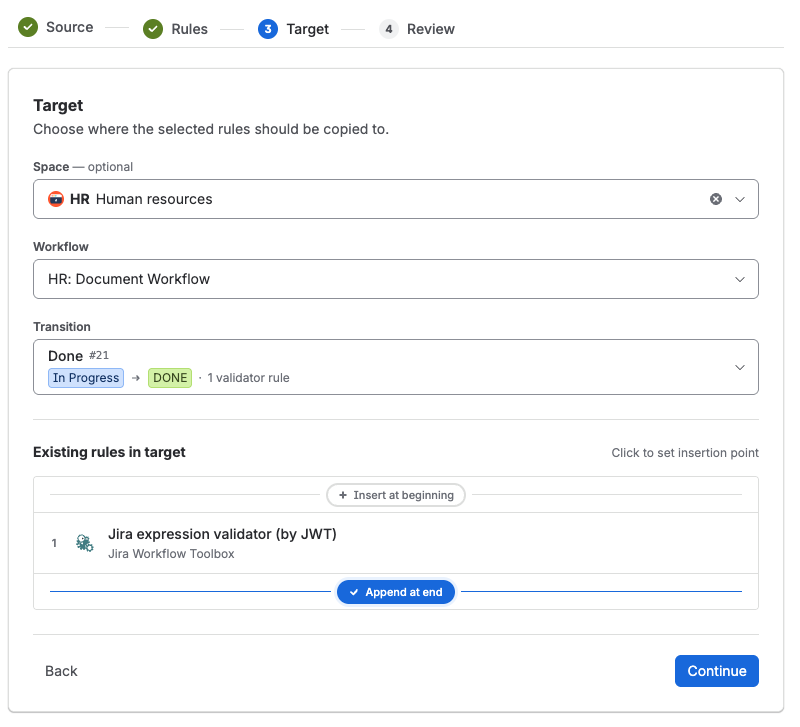Clear the HR Human resources space selection

[716, 199]
